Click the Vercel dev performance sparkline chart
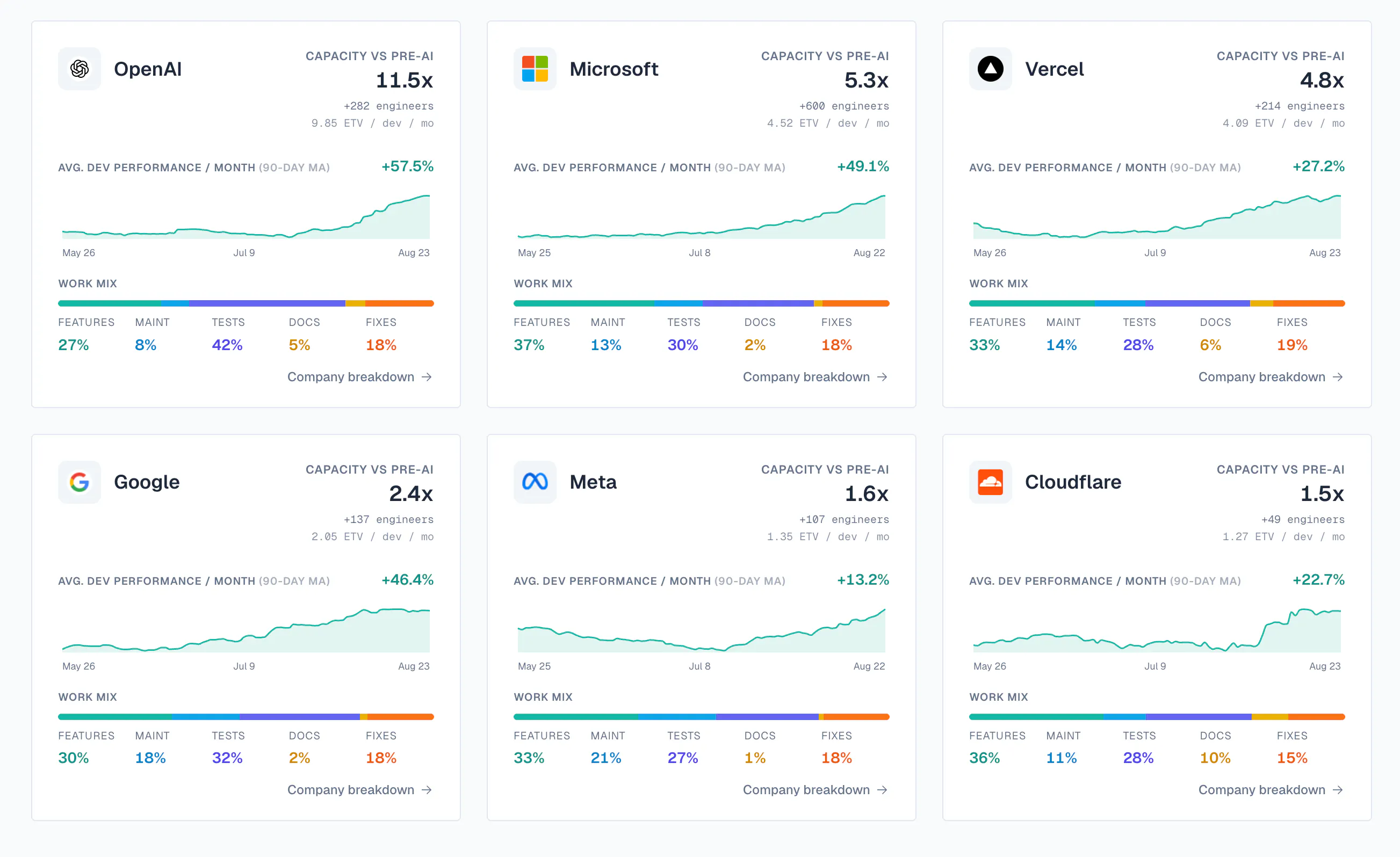 (1157, 217)
